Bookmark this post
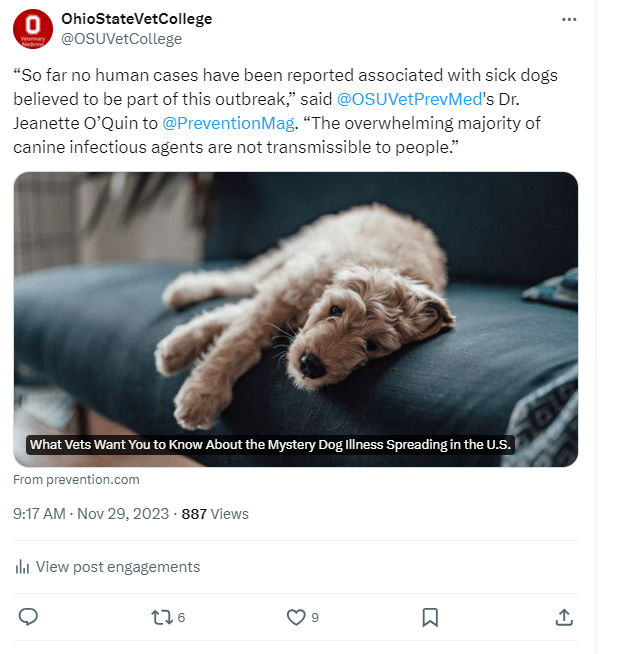Image resolution: width=617 pixels, height=654 pixels. [x=430, y=617]
